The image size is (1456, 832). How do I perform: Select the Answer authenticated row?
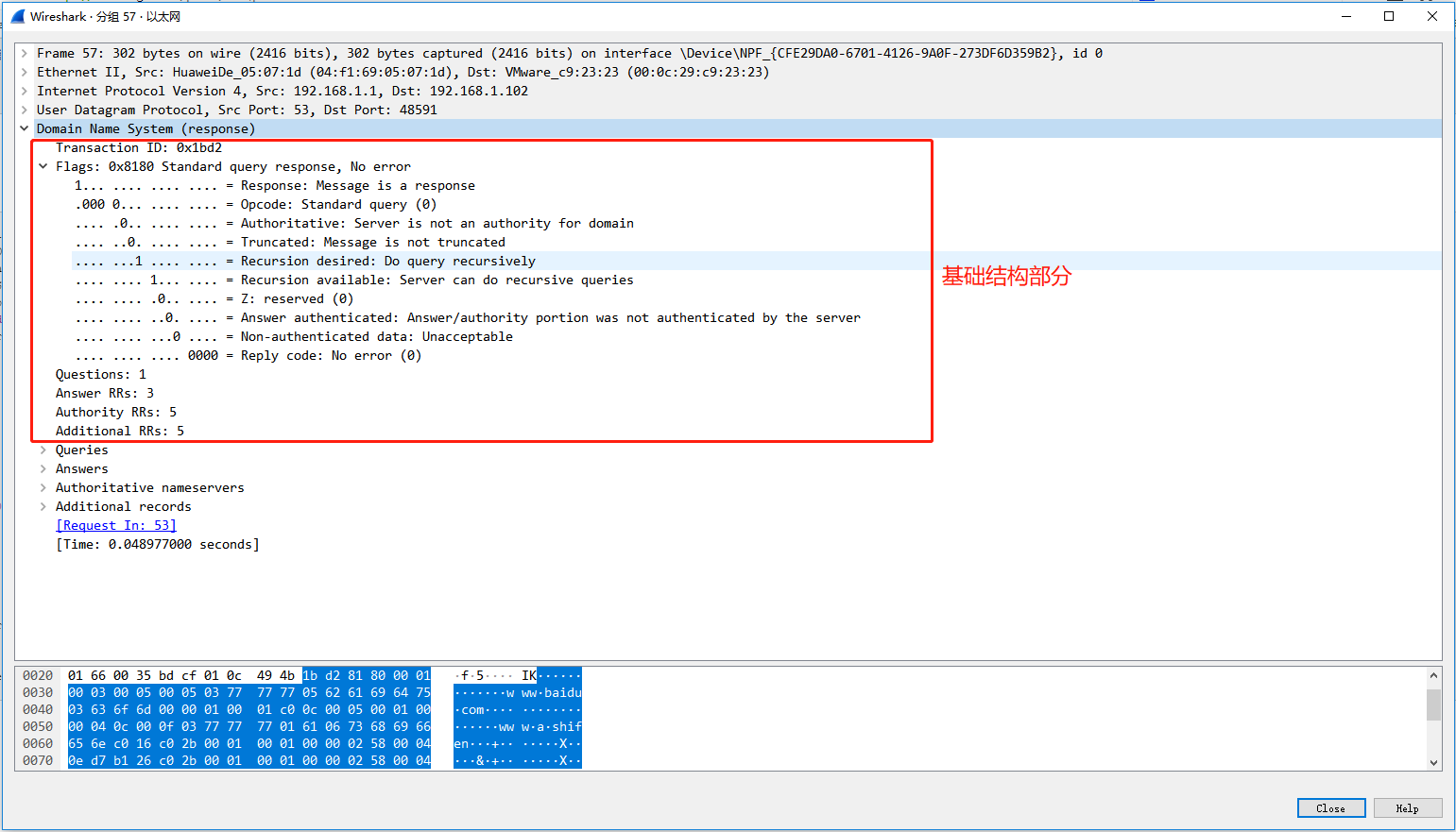[468, 318]
